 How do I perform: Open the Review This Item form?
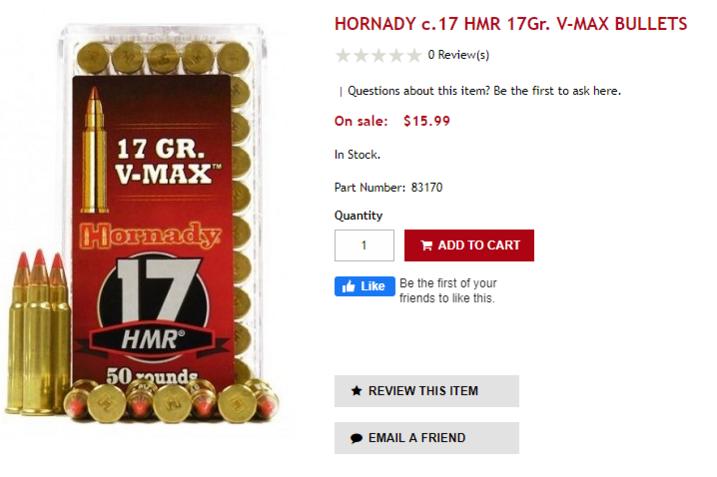click(427, 391)
